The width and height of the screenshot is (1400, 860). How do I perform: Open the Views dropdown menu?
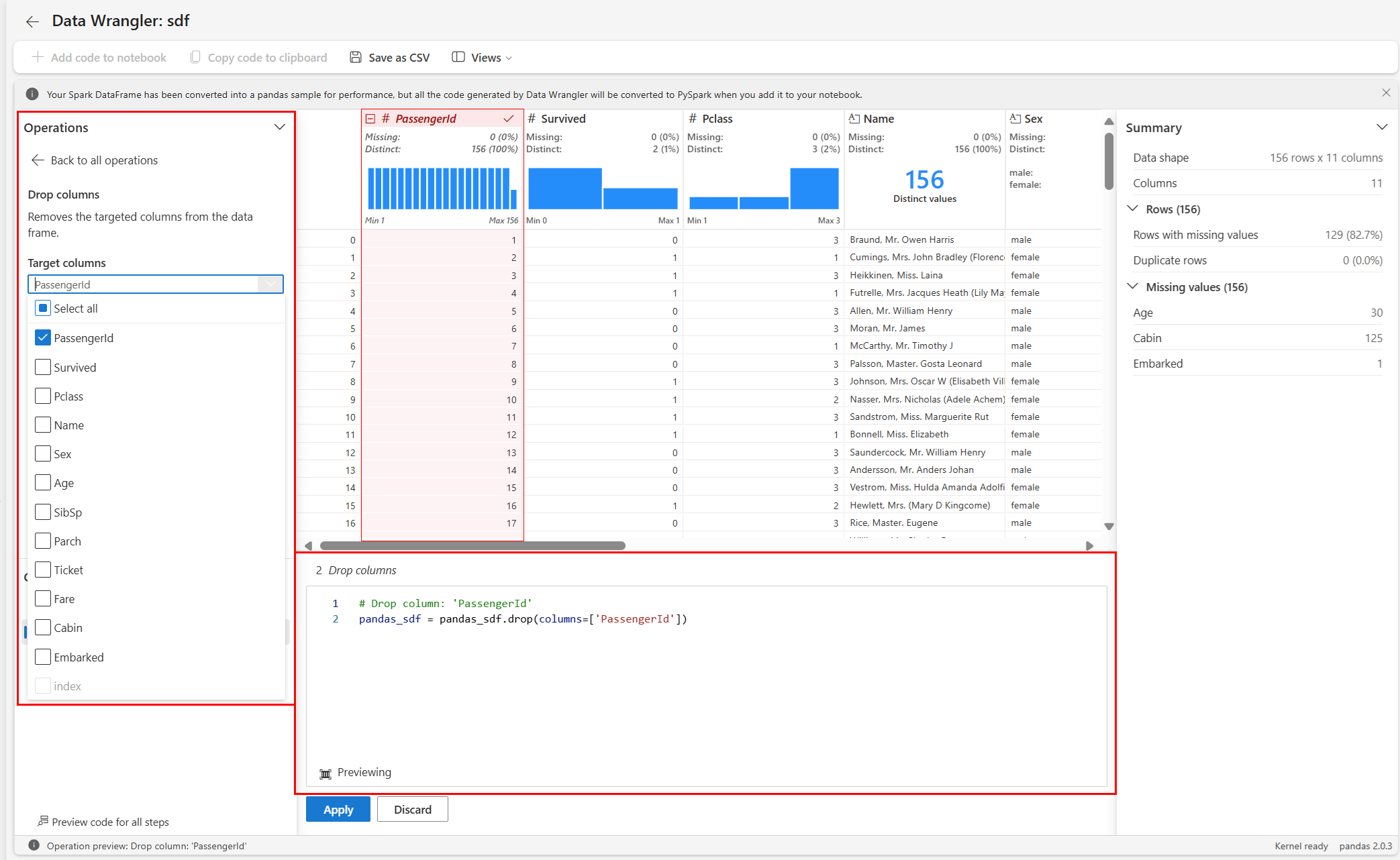(483, 57)
